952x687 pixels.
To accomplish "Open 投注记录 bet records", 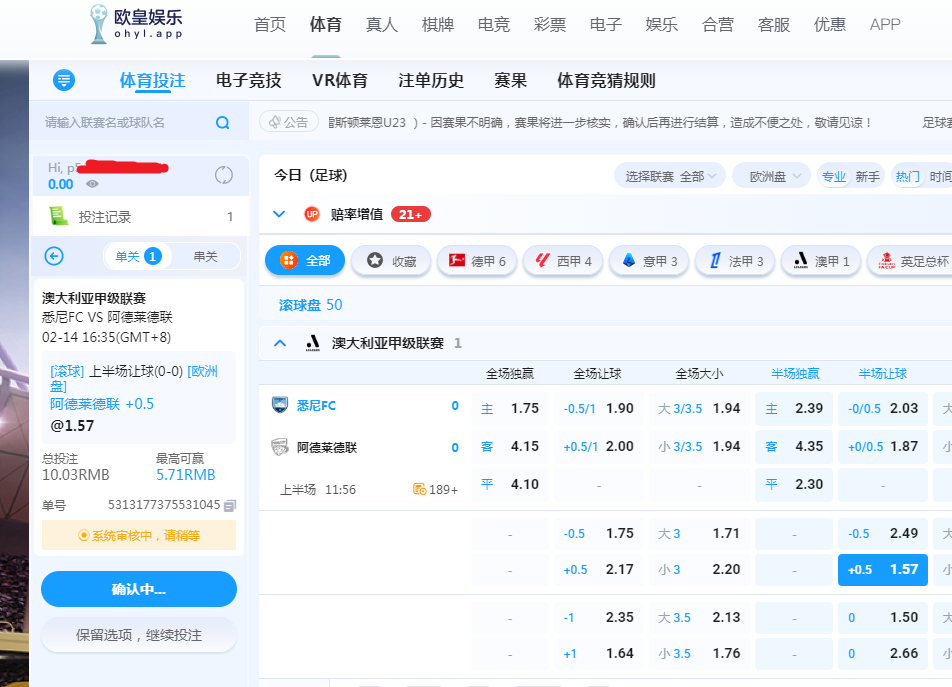I will coord(105,216).
